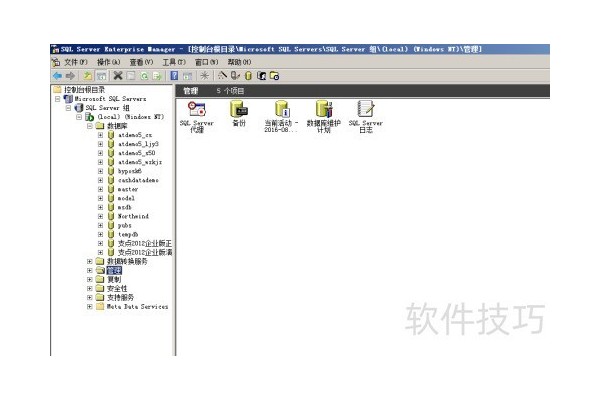Run a wizard using the wand icon
Viewport: 600px width, 400px height.
point(222,75)
